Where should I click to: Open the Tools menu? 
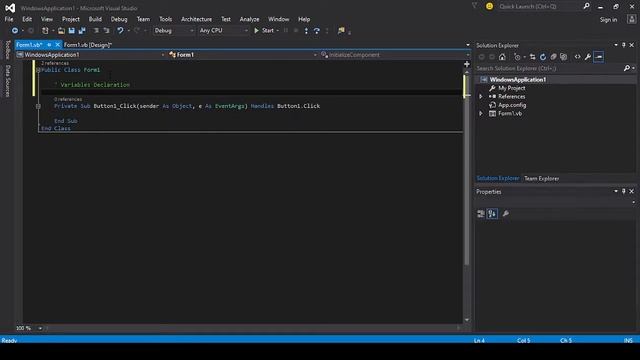tap(165, 19)
